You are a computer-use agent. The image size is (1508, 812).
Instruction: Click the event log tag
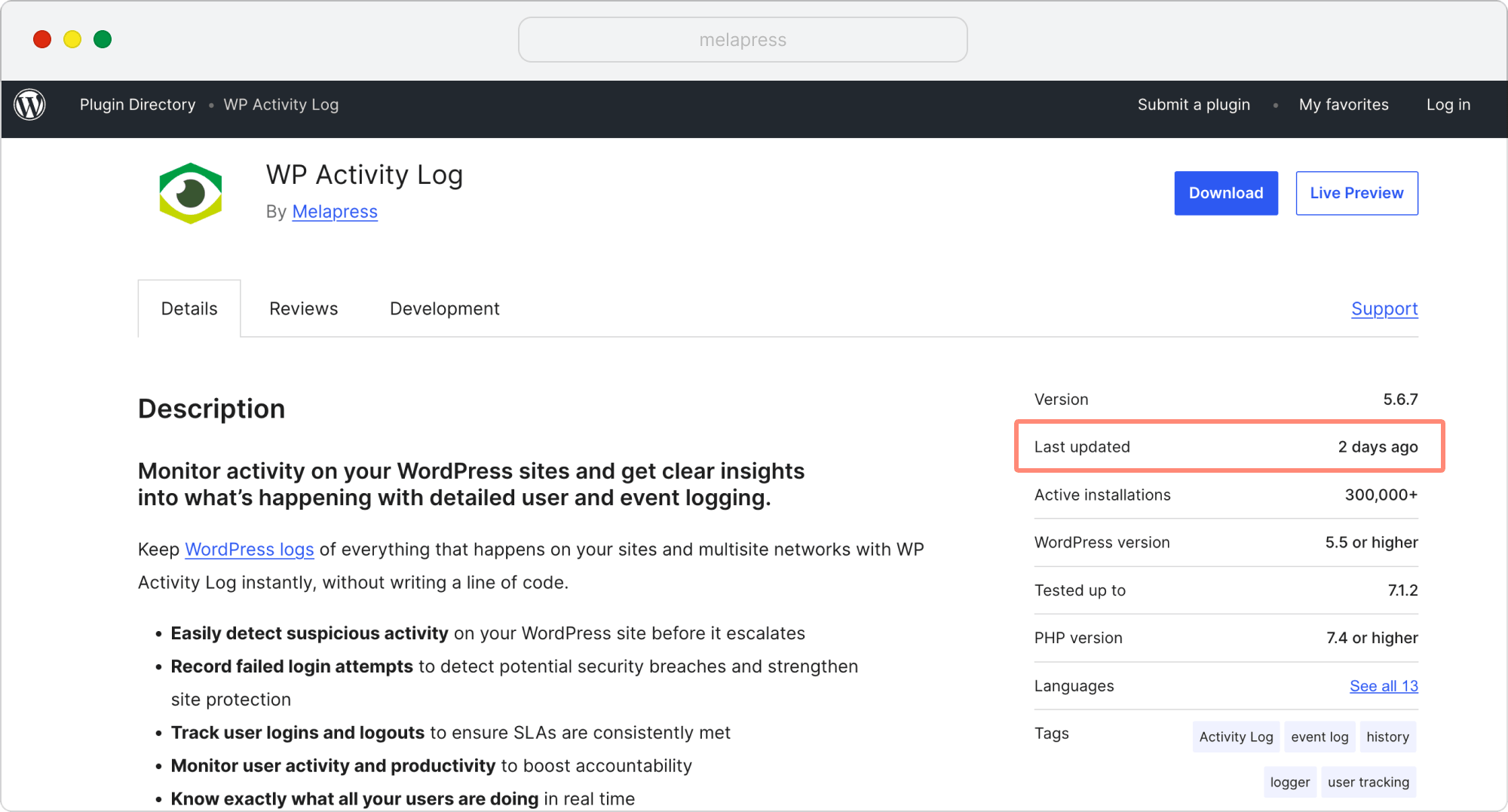1319,737
